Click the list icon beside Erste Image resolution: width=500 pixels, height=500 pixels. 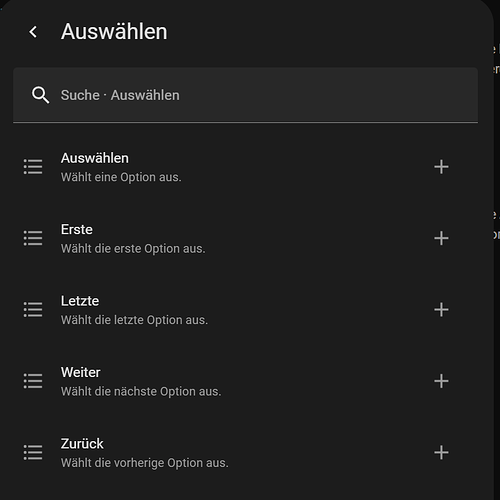33,238
